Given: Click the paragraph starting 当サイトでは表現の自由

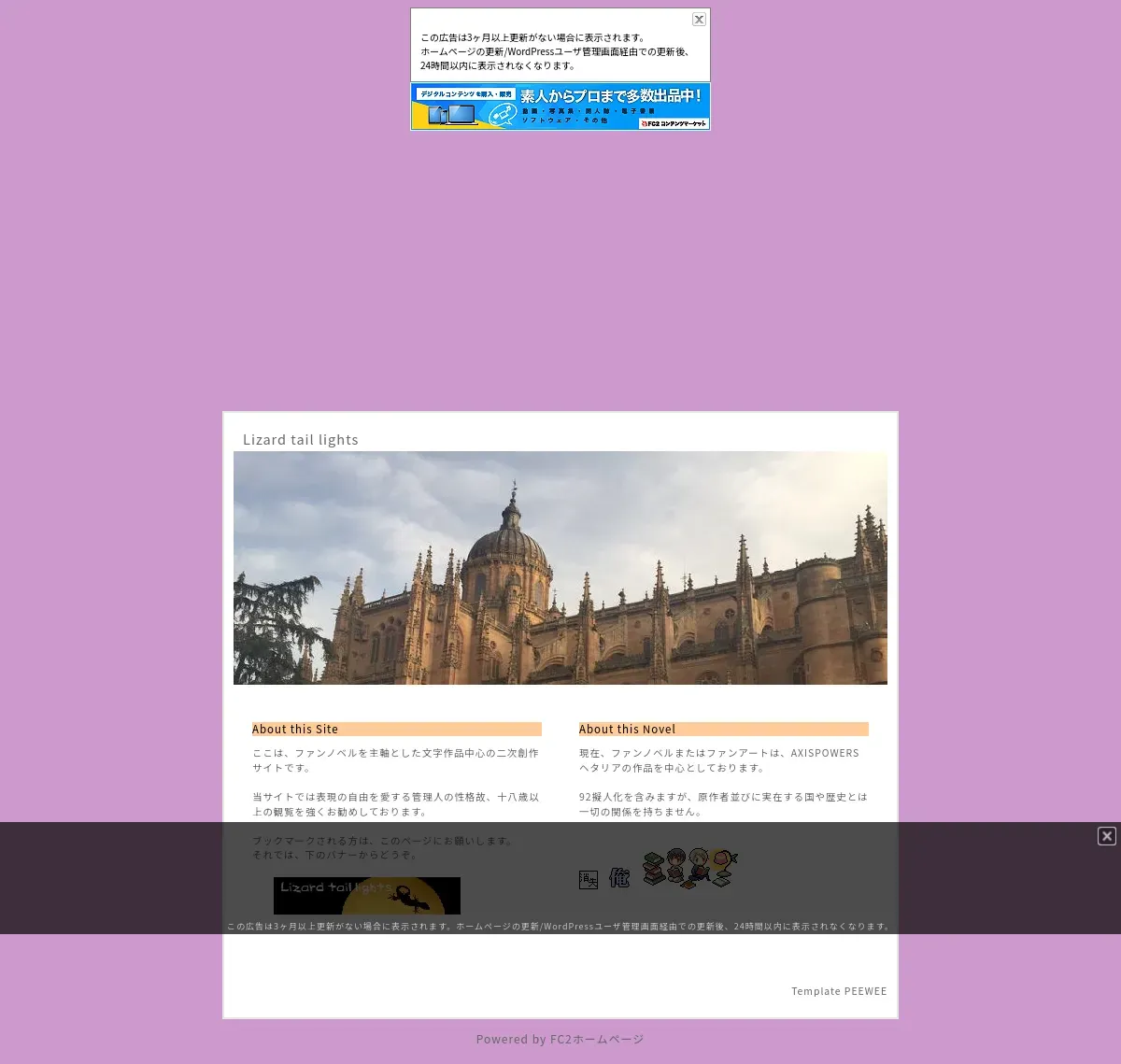Looking at the screenshot, I should (x=396, y=804).
